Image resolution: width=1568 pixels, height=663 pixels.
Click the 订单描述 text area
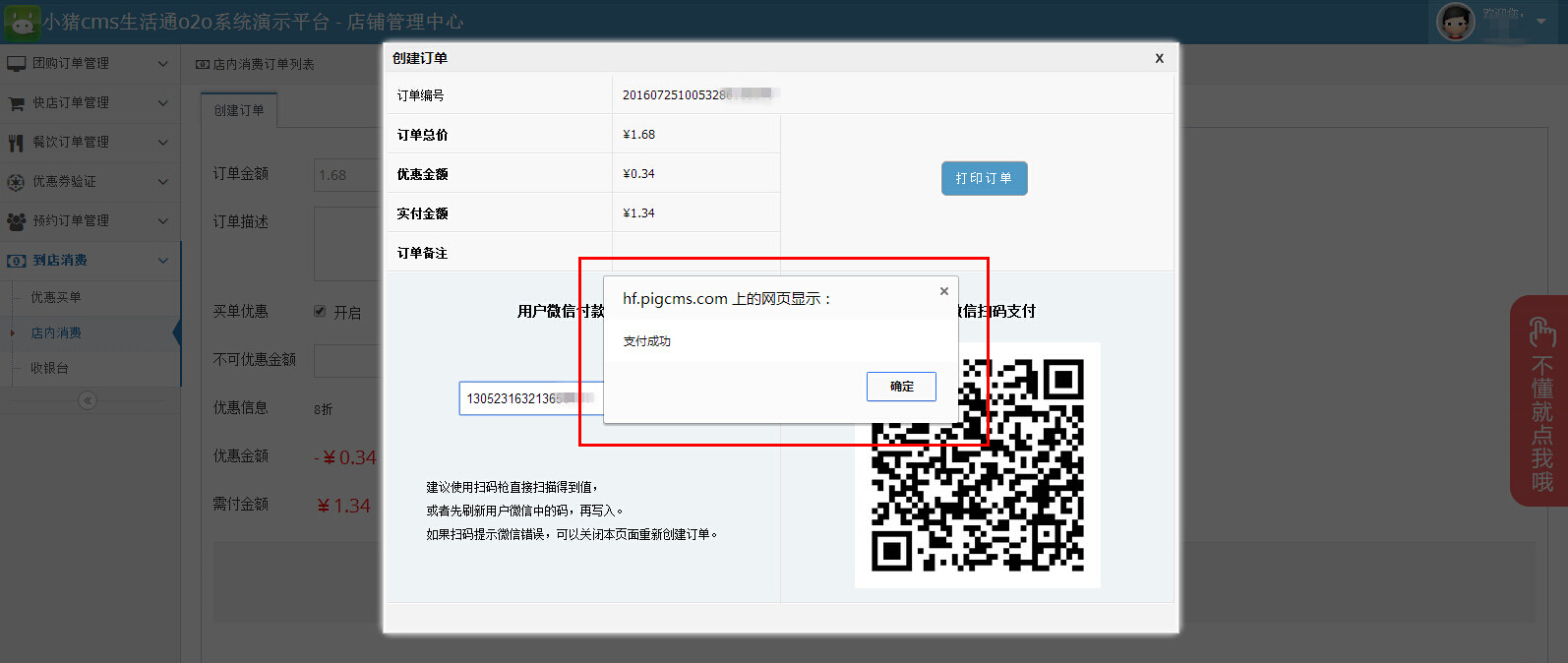(x=347, y=244)
